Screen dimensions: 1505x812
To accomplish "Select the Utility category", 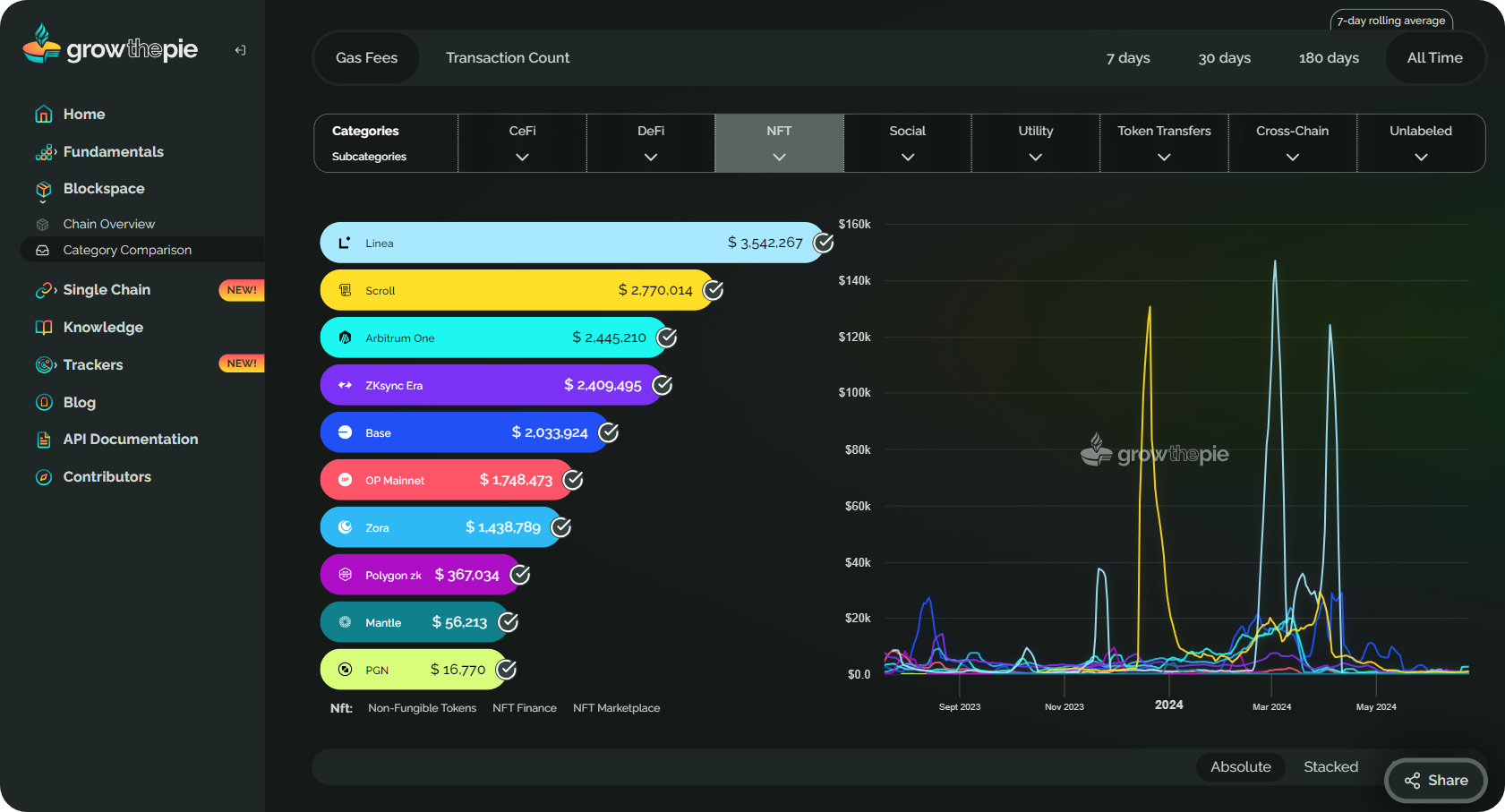I will click(x=1036, y=131).
